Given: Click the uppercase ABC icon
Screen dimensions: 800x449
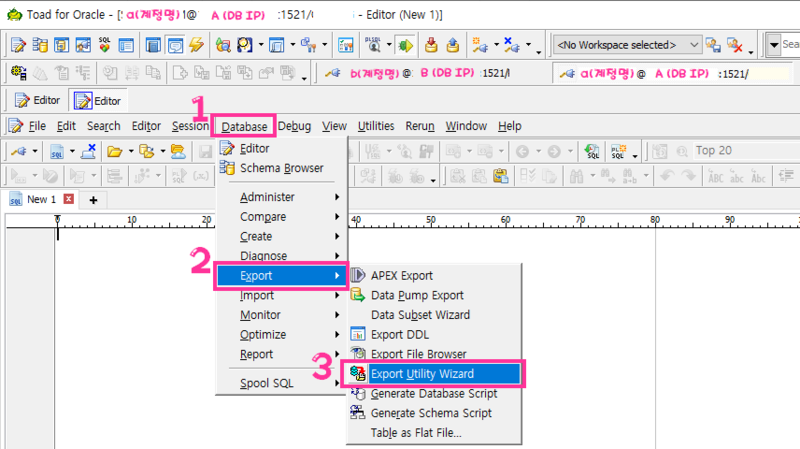Looking at the screenshot, I should tap(715, 177).
